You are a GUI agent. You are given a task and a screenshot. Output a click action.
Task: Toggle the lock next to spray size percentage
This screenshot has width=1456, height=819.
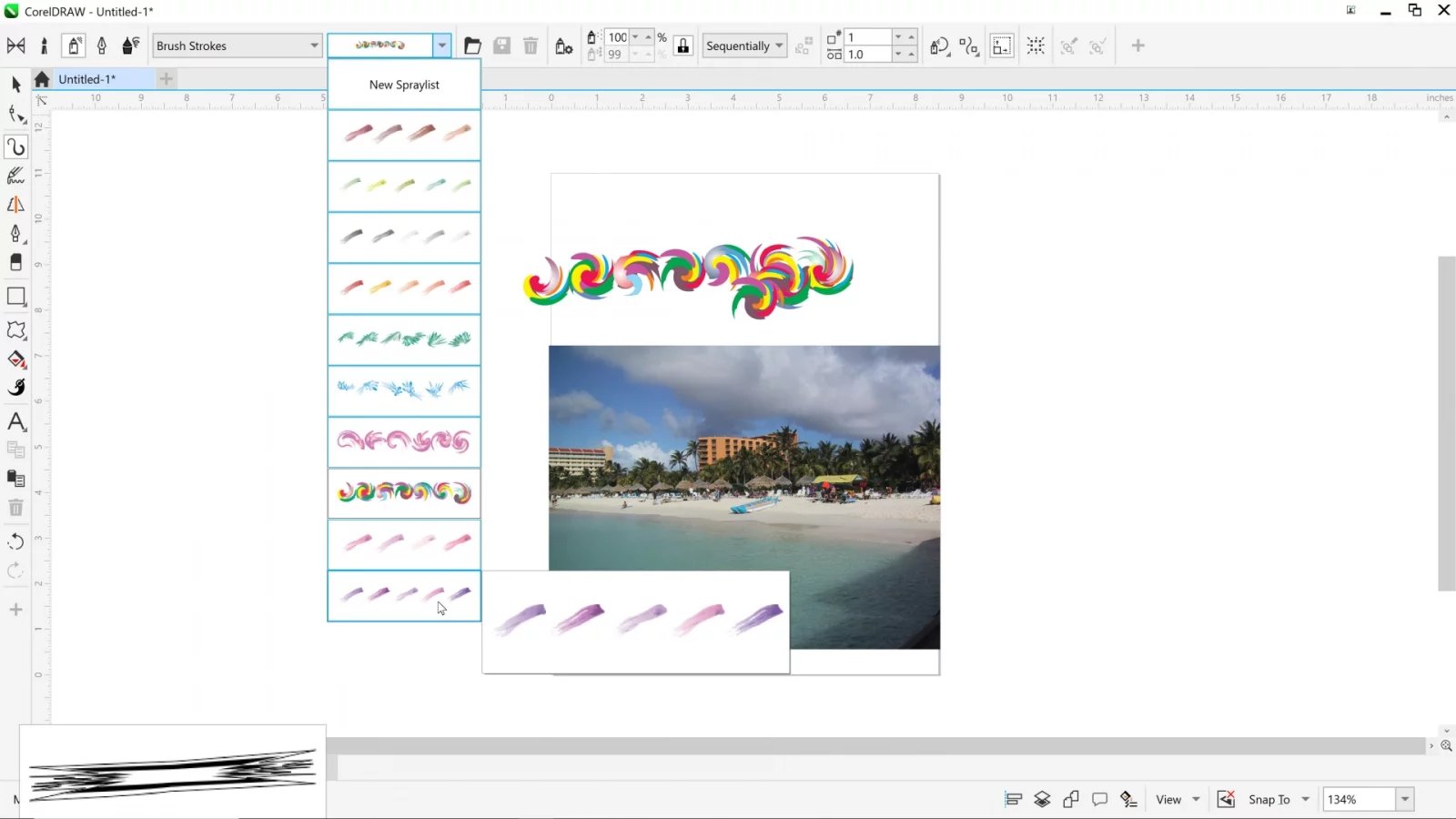pyautogui.click(x=682, y=45)
